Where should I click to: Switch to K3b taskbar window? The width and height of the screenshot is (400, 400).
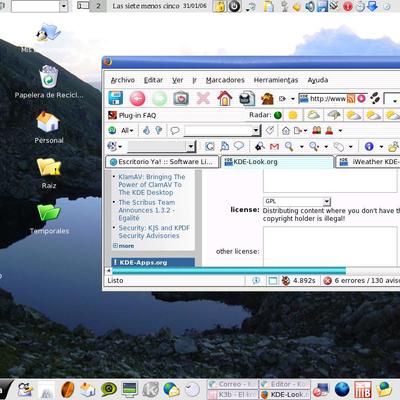tap(233, 394)
